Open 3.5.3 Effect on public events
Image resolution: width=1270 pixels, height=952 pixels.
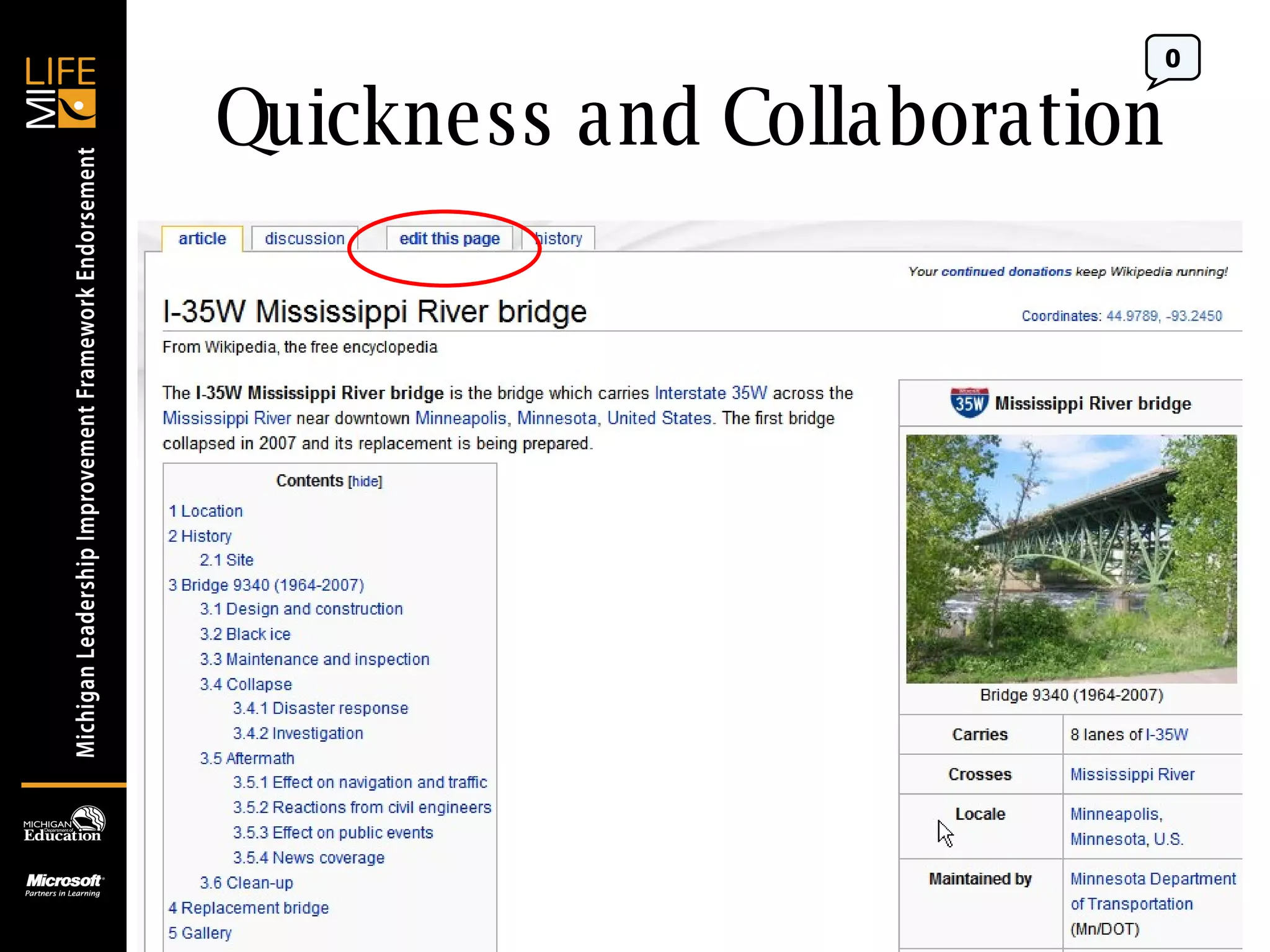pos(333,833)
